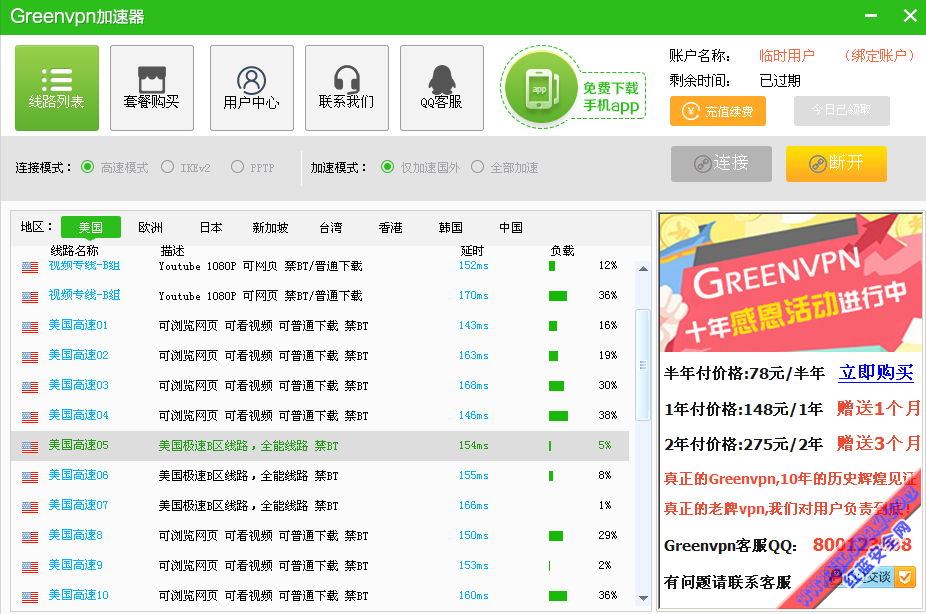926x614 pixels.
Task: Select the 美国高速03 route name
Action: point(78,386)
